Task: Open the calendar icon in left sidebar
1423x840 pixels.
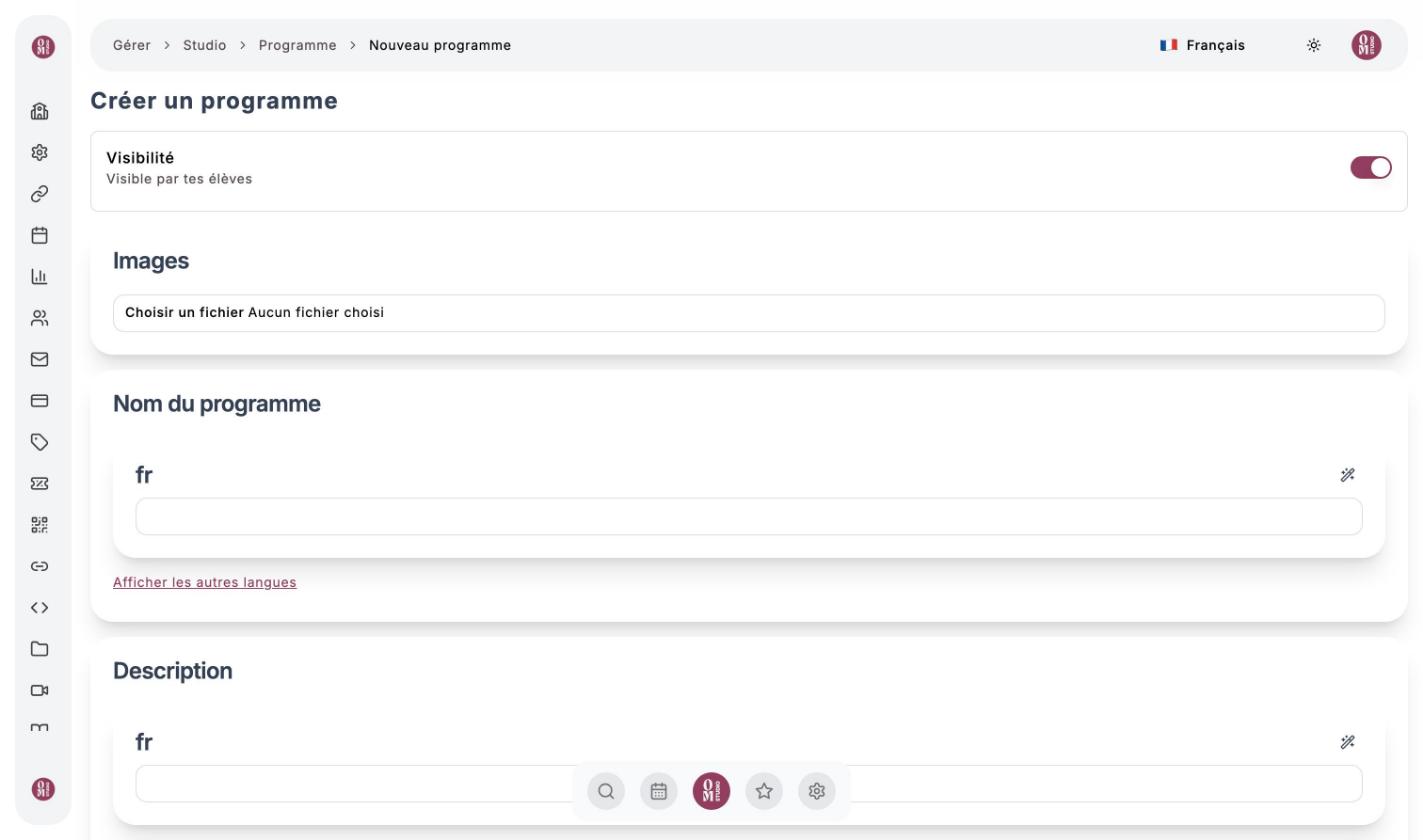Action: (x=40, y=235)
